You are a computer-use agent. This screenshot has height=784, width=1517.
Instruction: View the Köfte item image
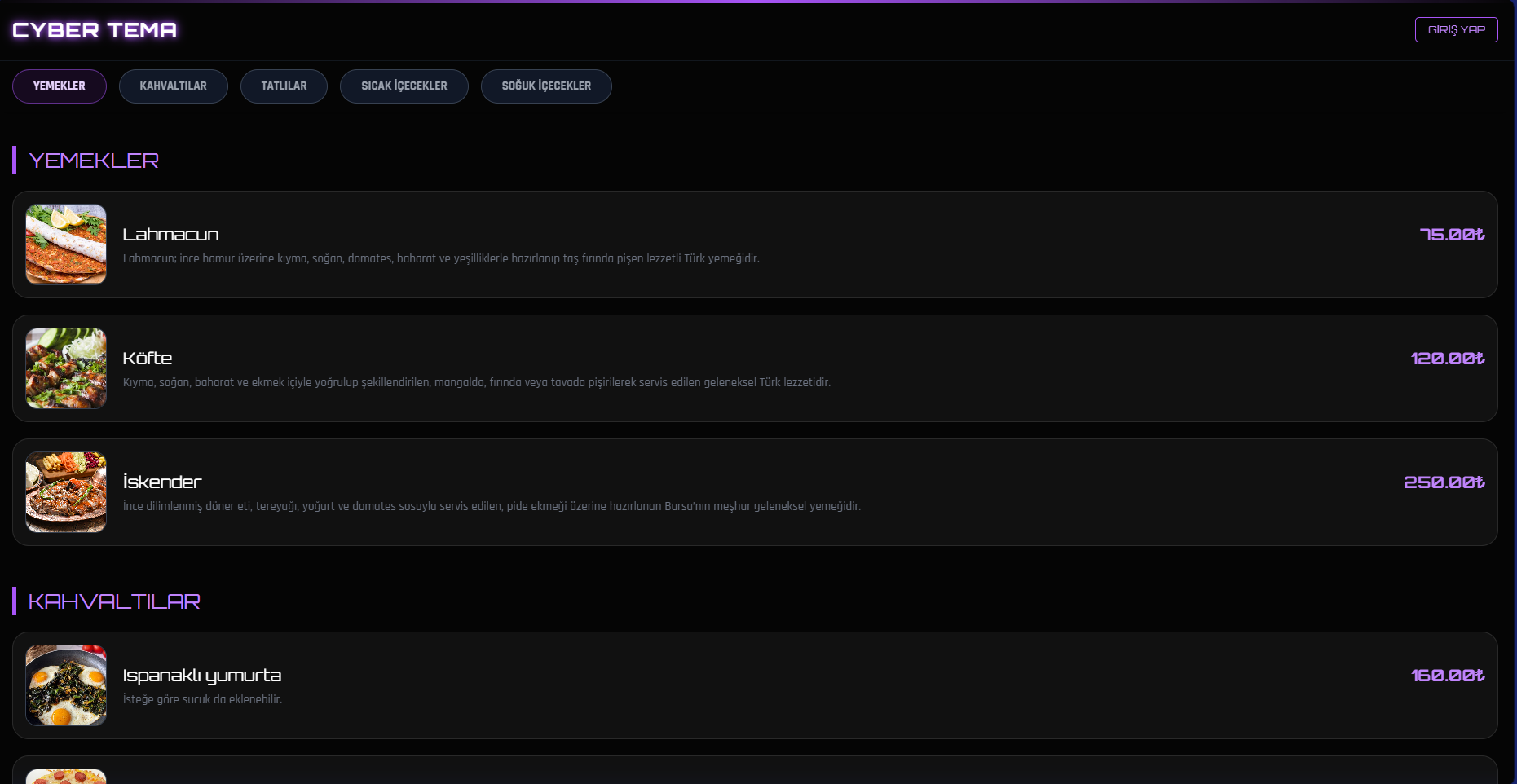click(x=65, y=368)
